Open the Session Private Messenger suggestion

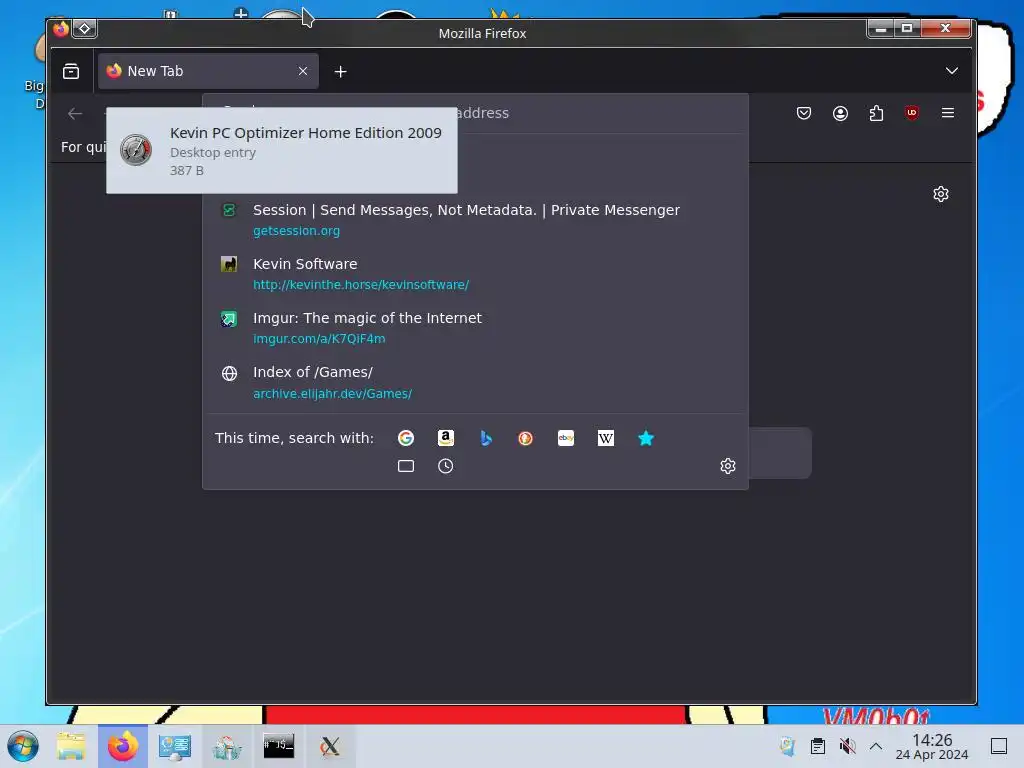(475, 219)
